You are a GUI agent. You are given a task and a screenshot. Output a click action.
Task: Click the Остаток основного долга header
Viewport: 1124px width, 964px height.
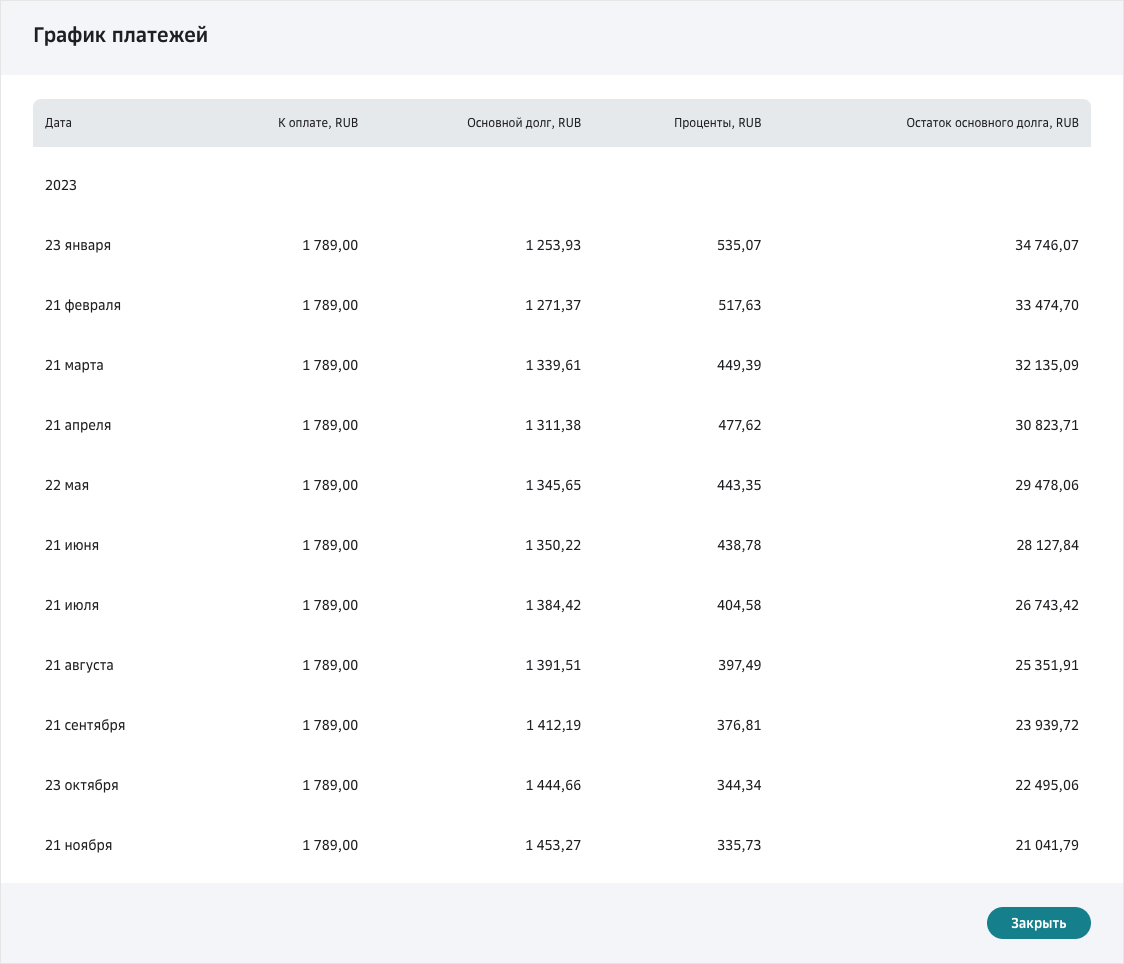click(992, 123)
